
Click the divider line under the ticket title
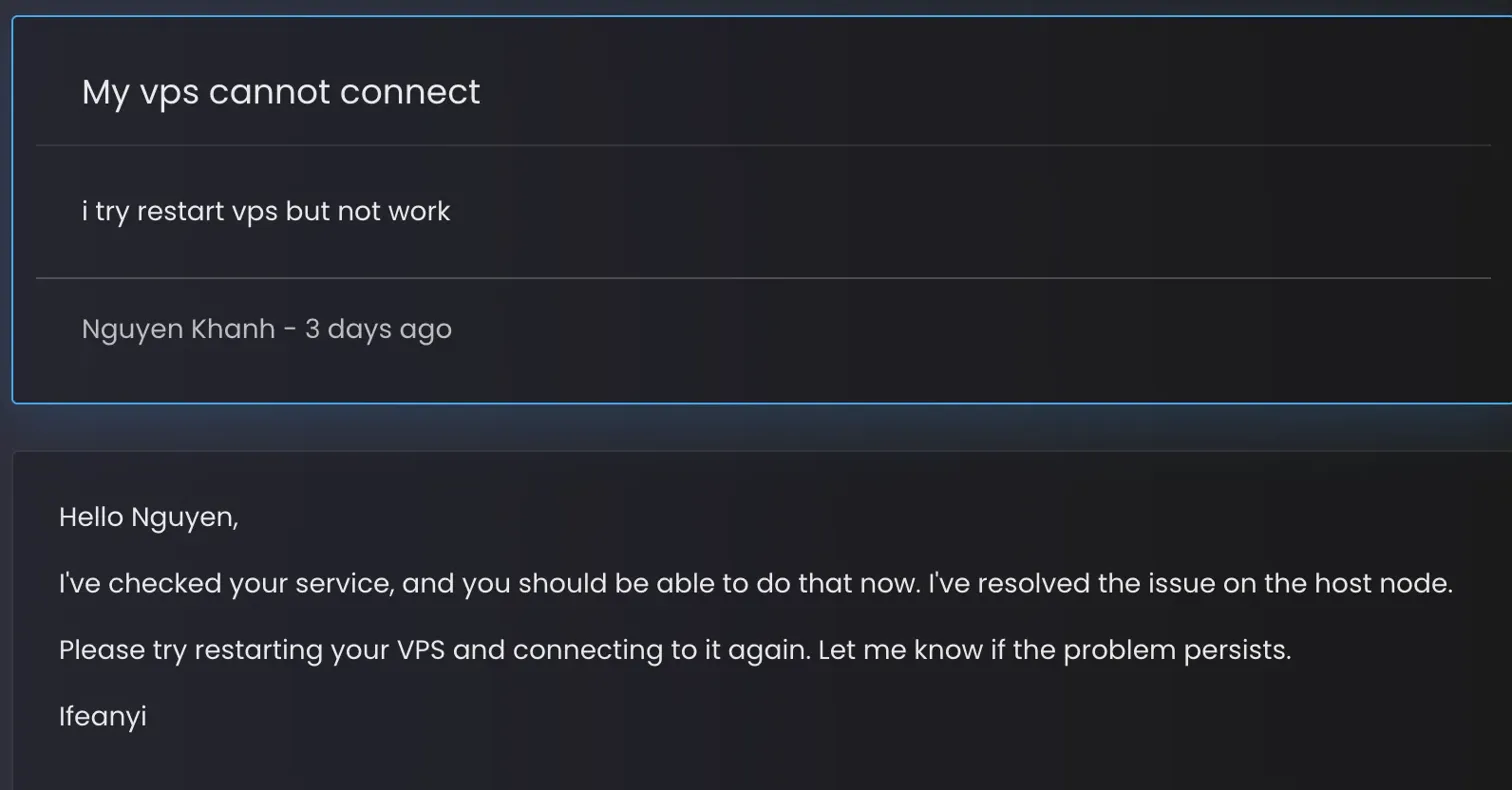tap(762, 146)
